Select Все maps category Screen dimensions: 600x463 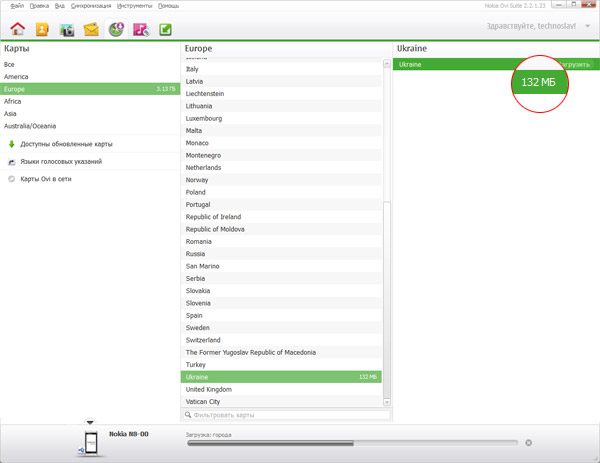[x=90, y=64]
